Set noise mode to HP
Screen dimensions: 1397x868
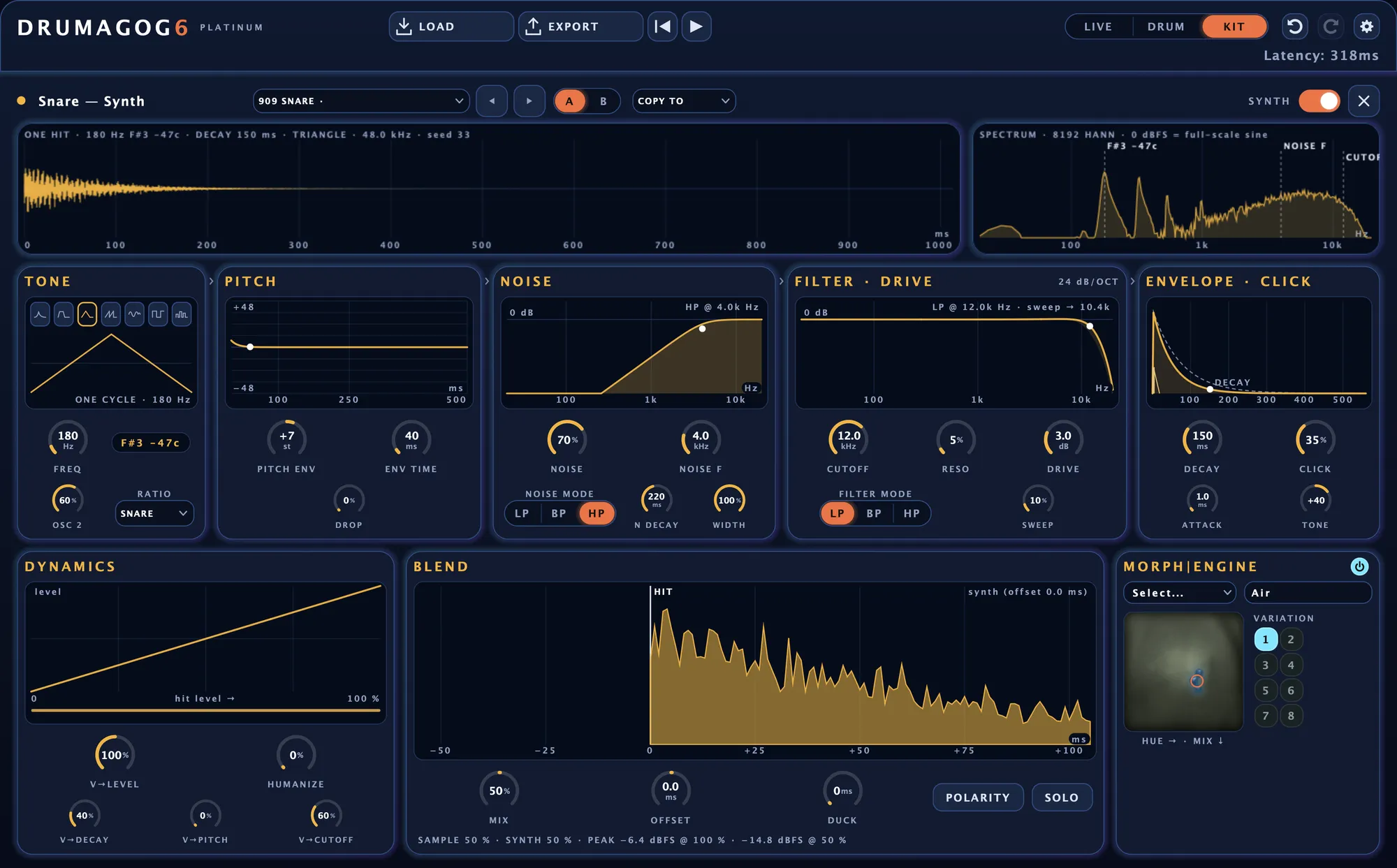pos(597,513)
